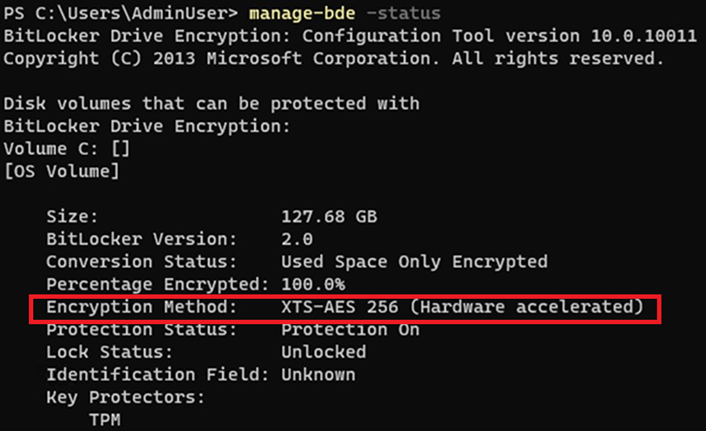
Task: Click the "Protection On" status value
Action: tap(350, 329)
